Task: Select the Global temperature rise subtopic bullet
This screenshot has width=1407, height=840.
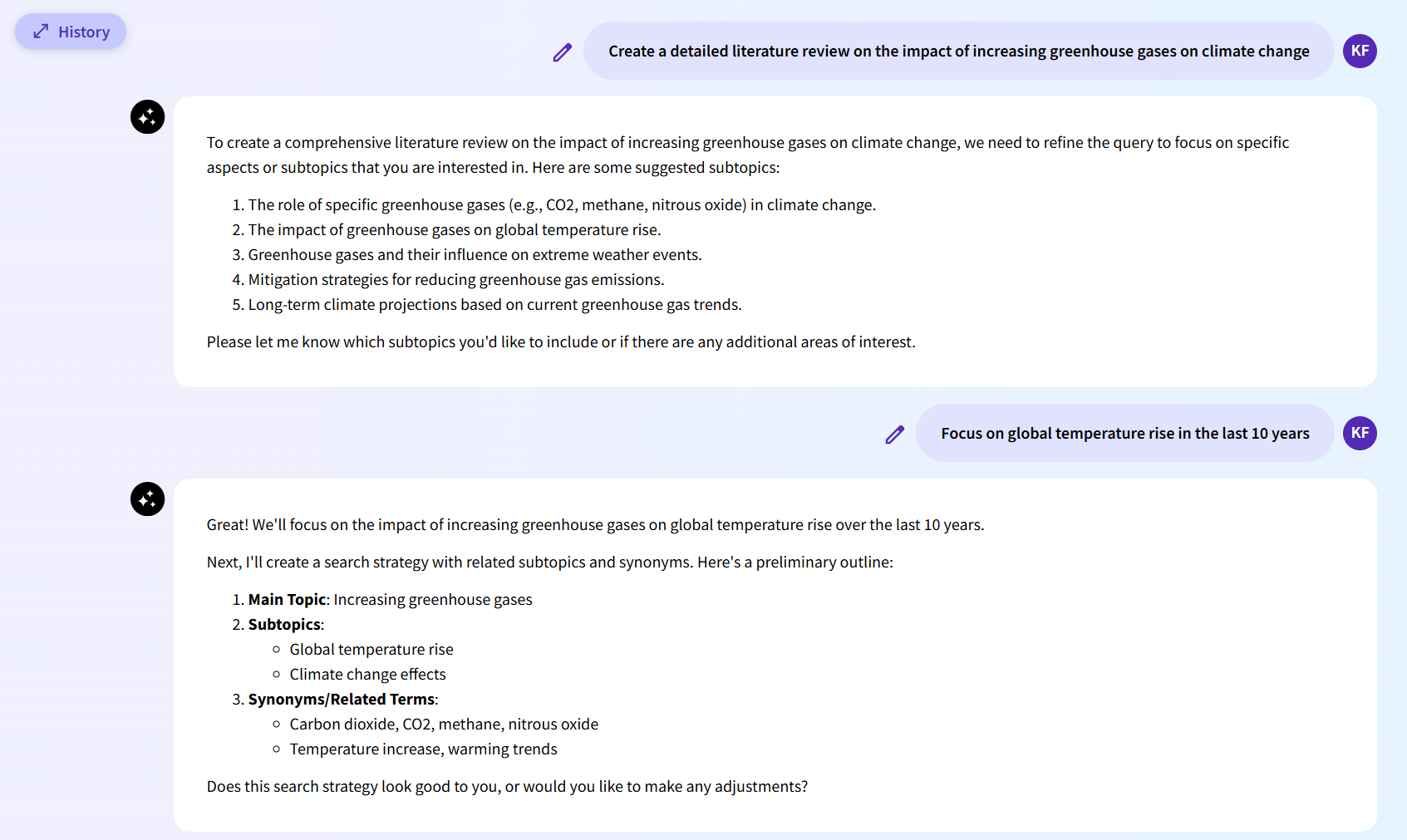Action: pos(371,649)
